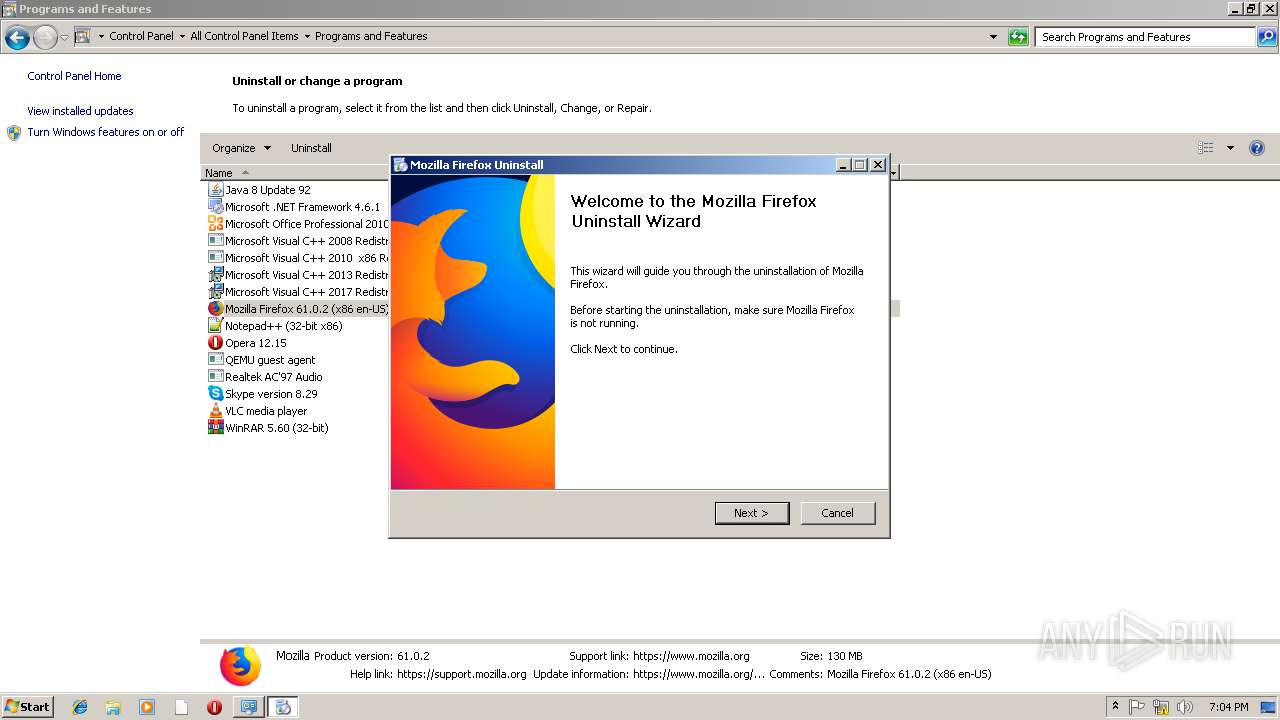Select Microsoft Visual C++ 2008 Redistributable entry

(306, 241)
